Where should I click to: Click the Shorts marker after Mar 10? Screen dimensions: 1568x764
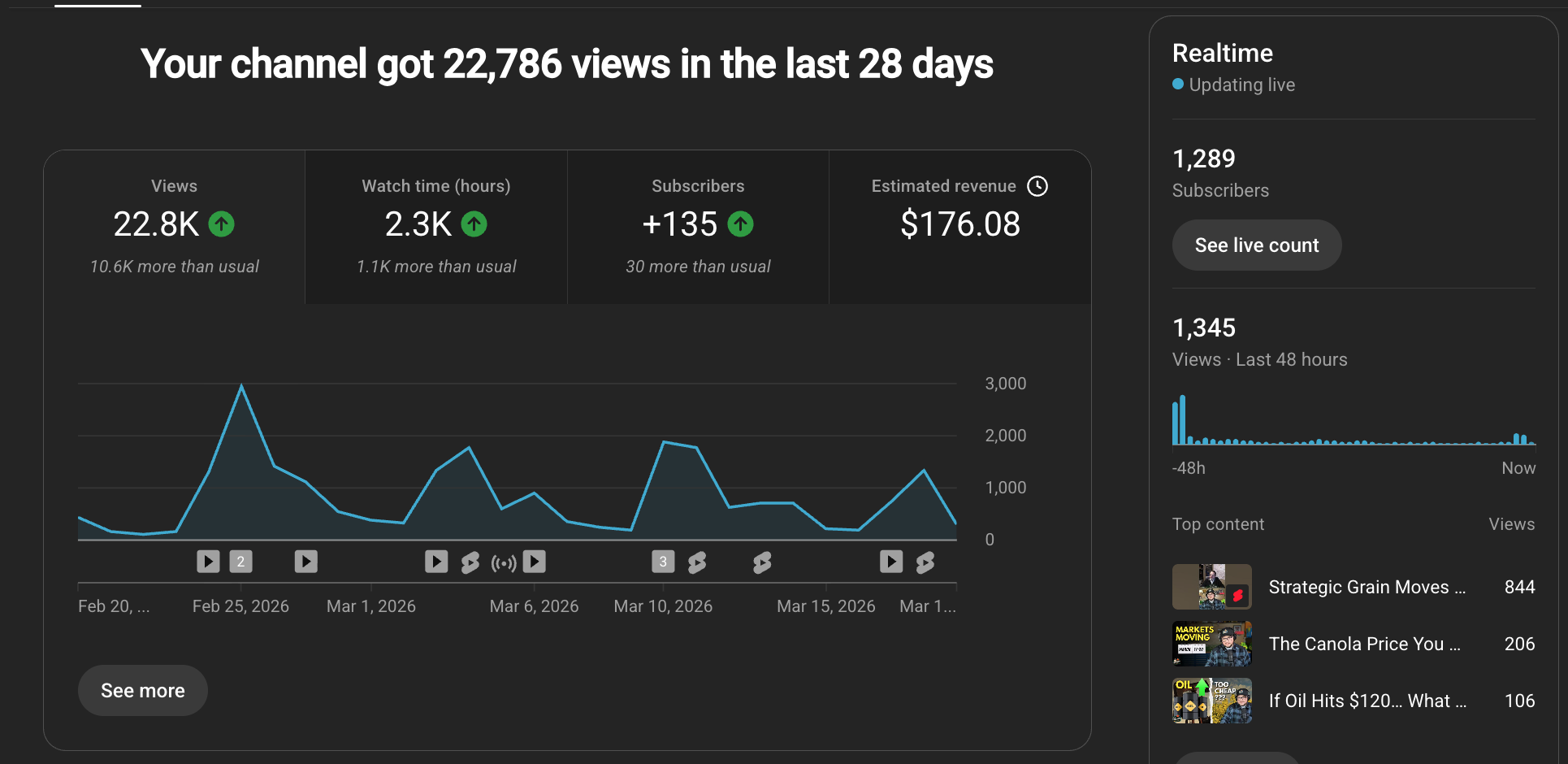coord(697,561)
